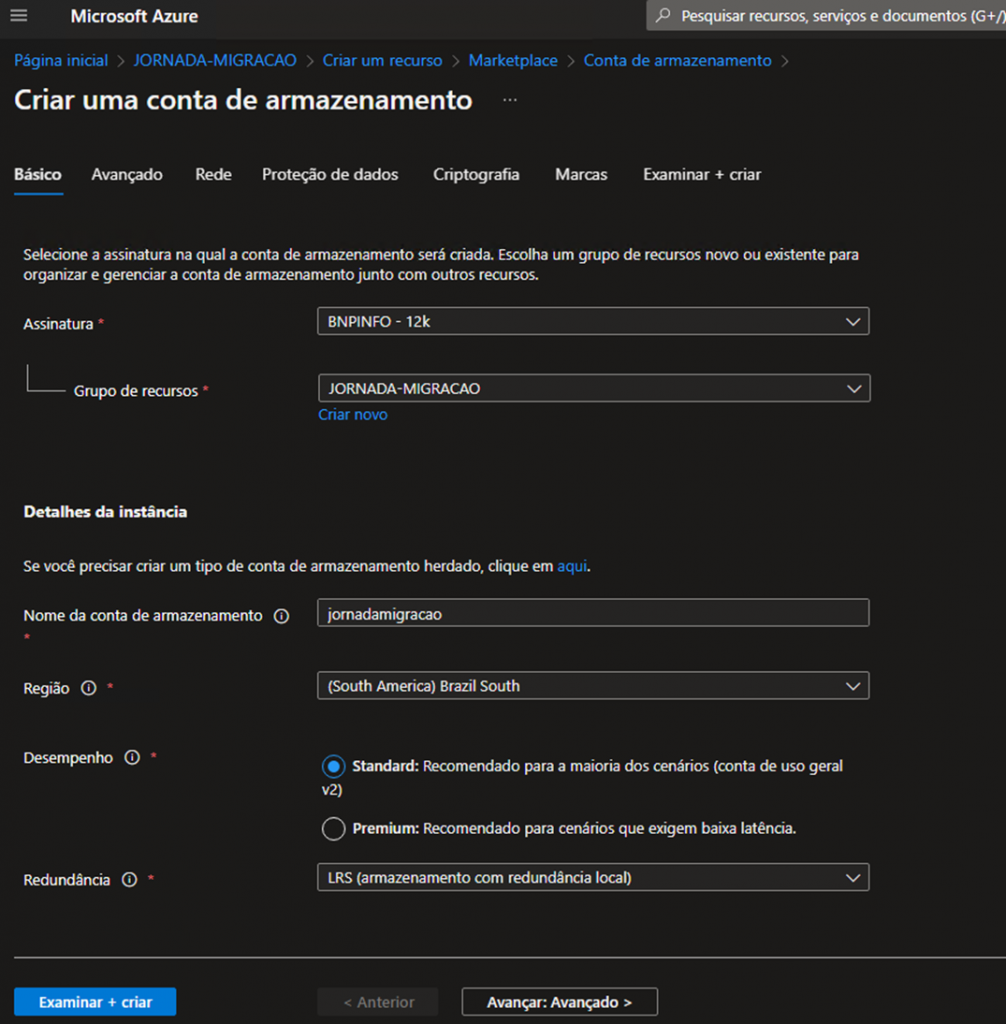Click the Examinar + criar button

(x=95, y=1002)
